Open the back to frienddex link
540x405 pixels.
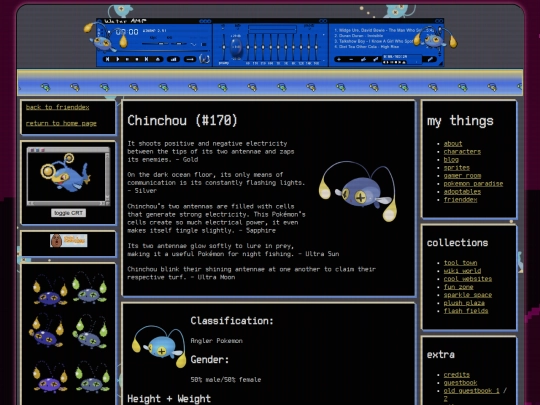[x=58, y=107]
